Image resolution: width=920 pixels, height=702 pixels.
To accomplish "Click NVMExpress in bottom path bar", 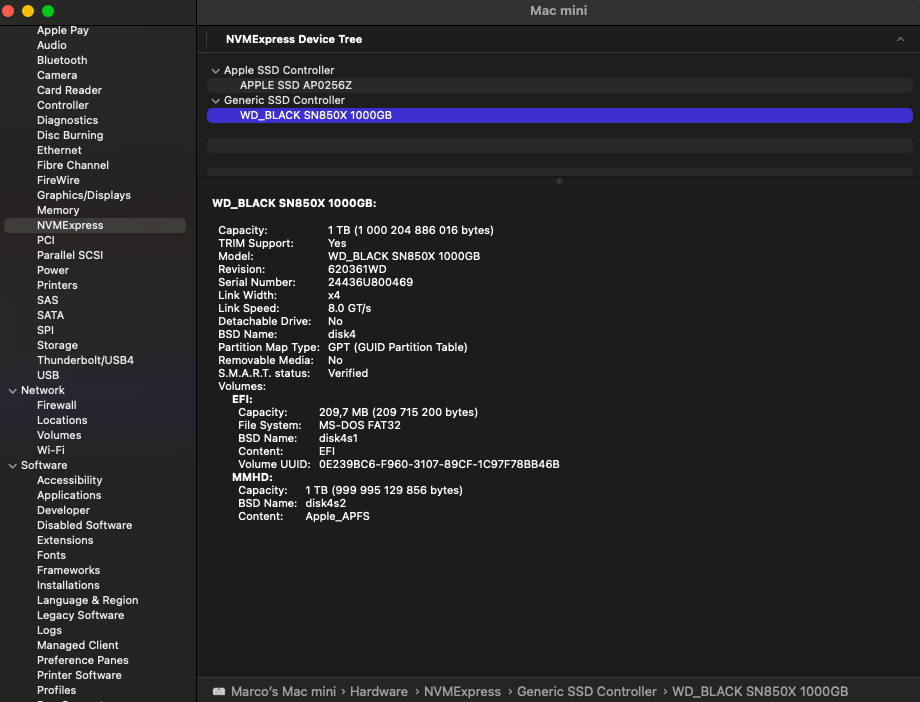I will [462, 691].
